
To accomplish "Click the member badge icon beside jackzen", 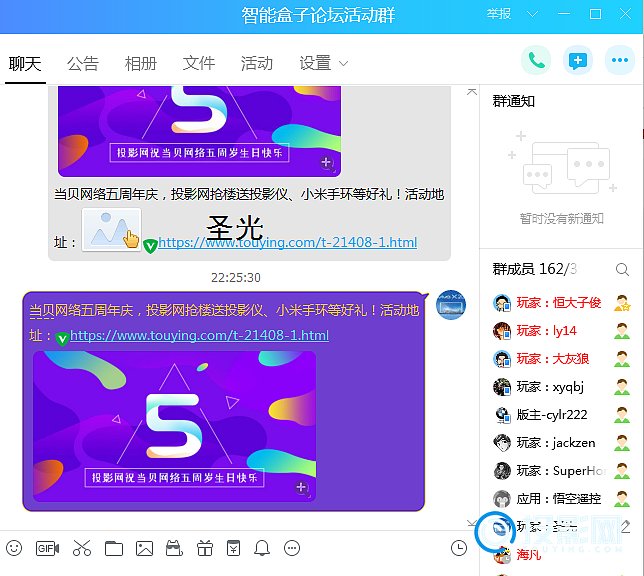I will coord(622,442).
